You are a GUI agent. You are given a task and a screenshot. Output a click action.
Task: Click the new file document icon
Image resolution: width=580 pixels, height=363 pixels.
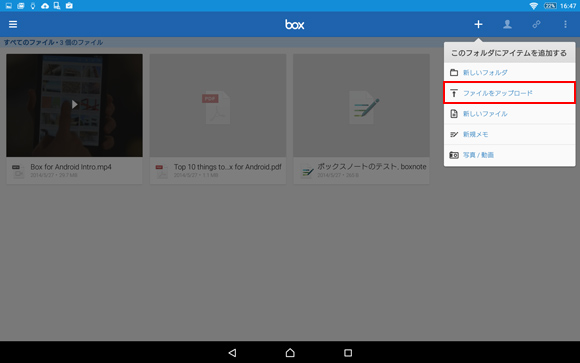click(454, 114)
